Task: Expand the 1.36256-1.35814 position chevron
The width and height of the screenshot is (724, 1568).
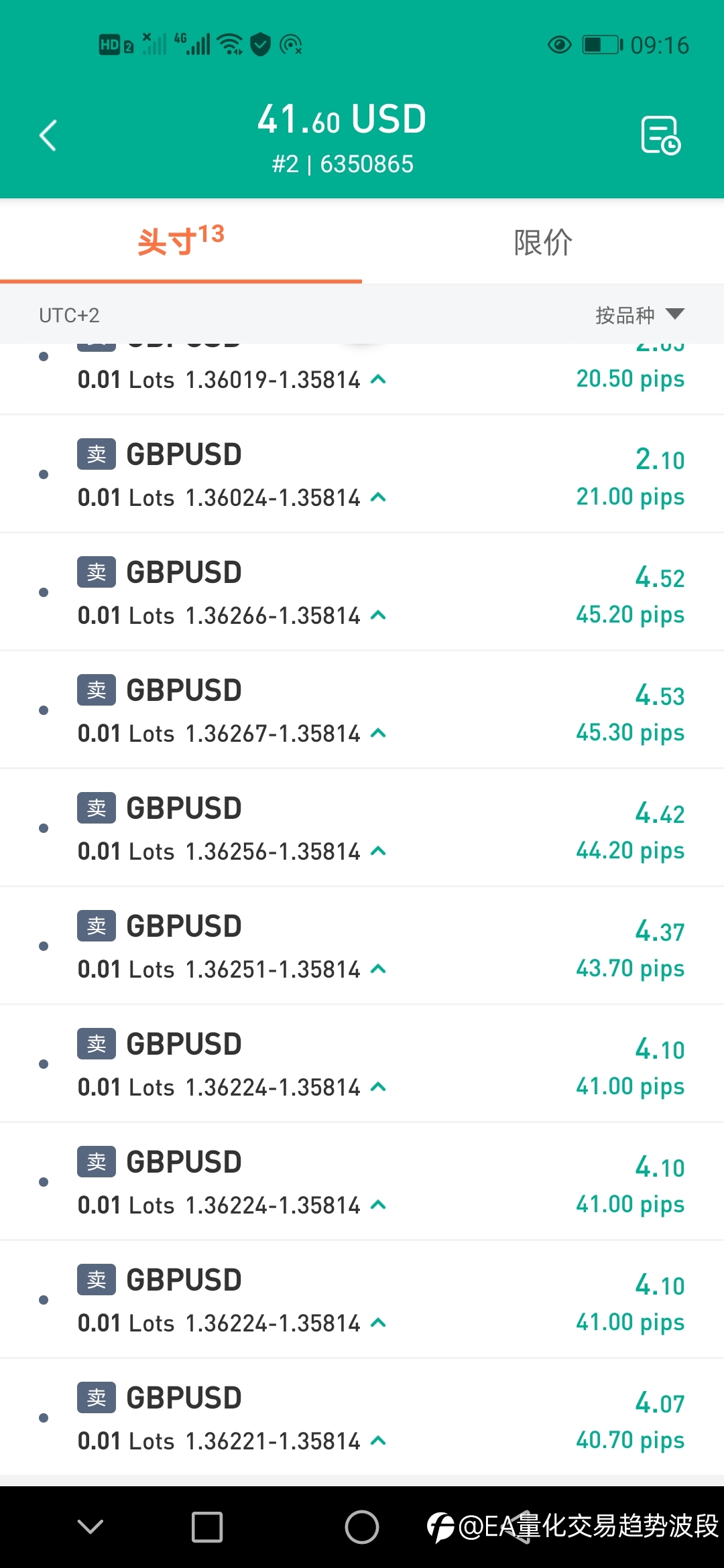Action: point(378,851)
